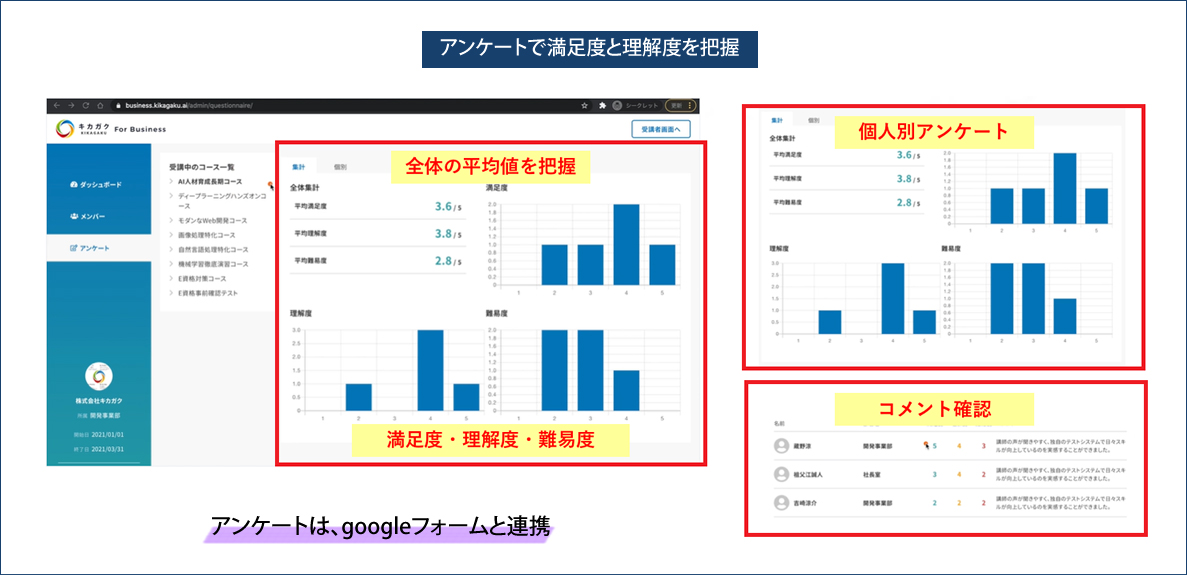
Task: Click tallest bar (4) in main 理解度 chart
Action: point(430,371)
